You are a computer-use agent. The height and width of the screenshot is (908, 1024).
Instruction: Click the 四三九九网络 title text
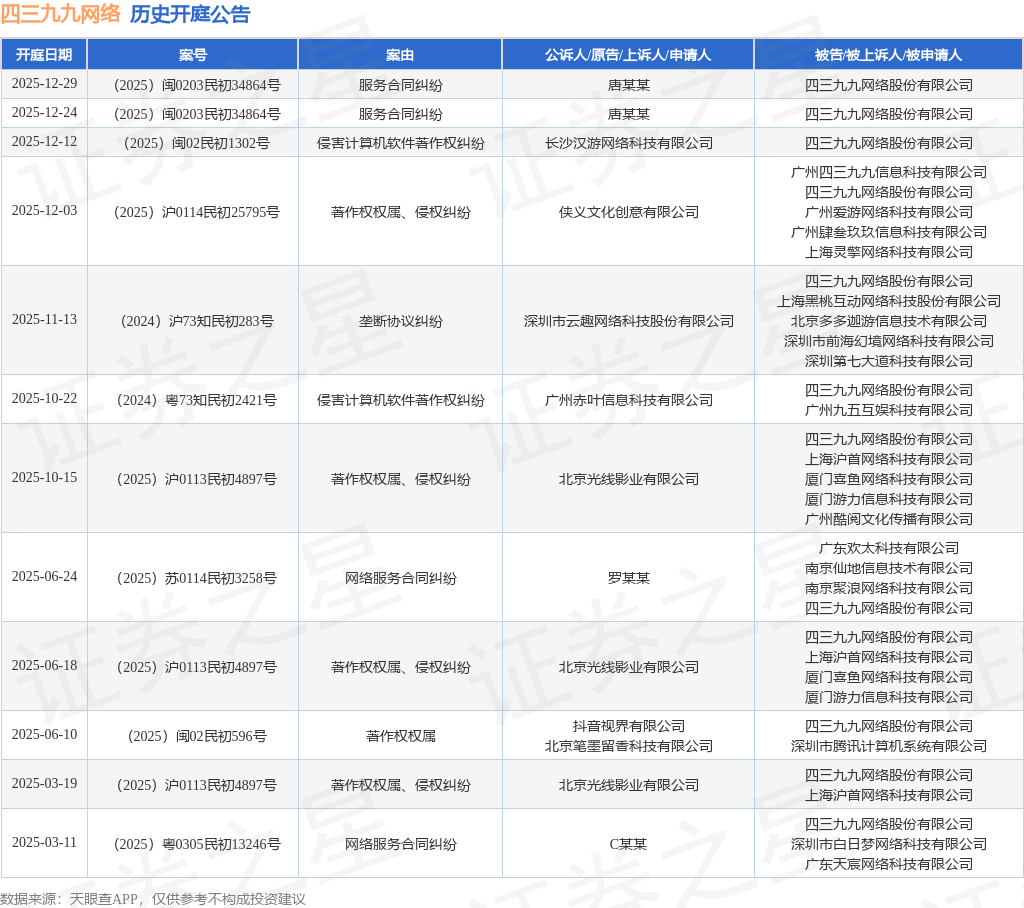61,14
